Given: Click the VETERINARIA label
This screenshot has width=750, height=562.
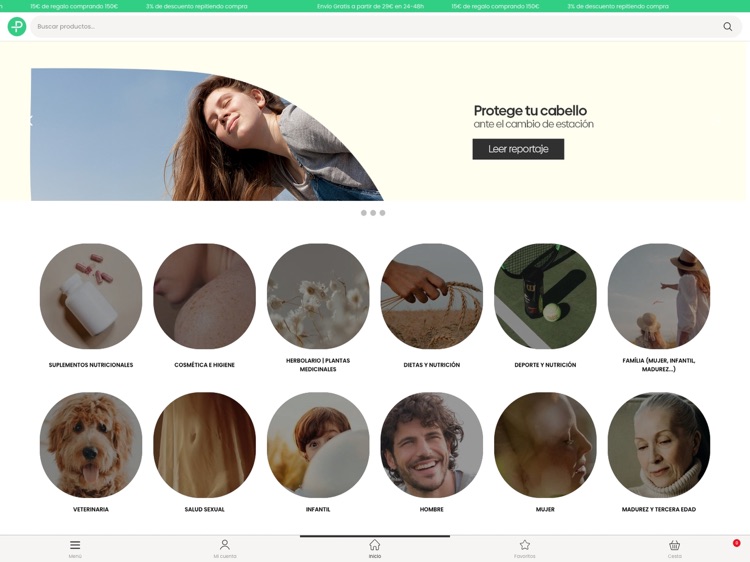Looking at the screenshot, I should click(x=91, y=509).
